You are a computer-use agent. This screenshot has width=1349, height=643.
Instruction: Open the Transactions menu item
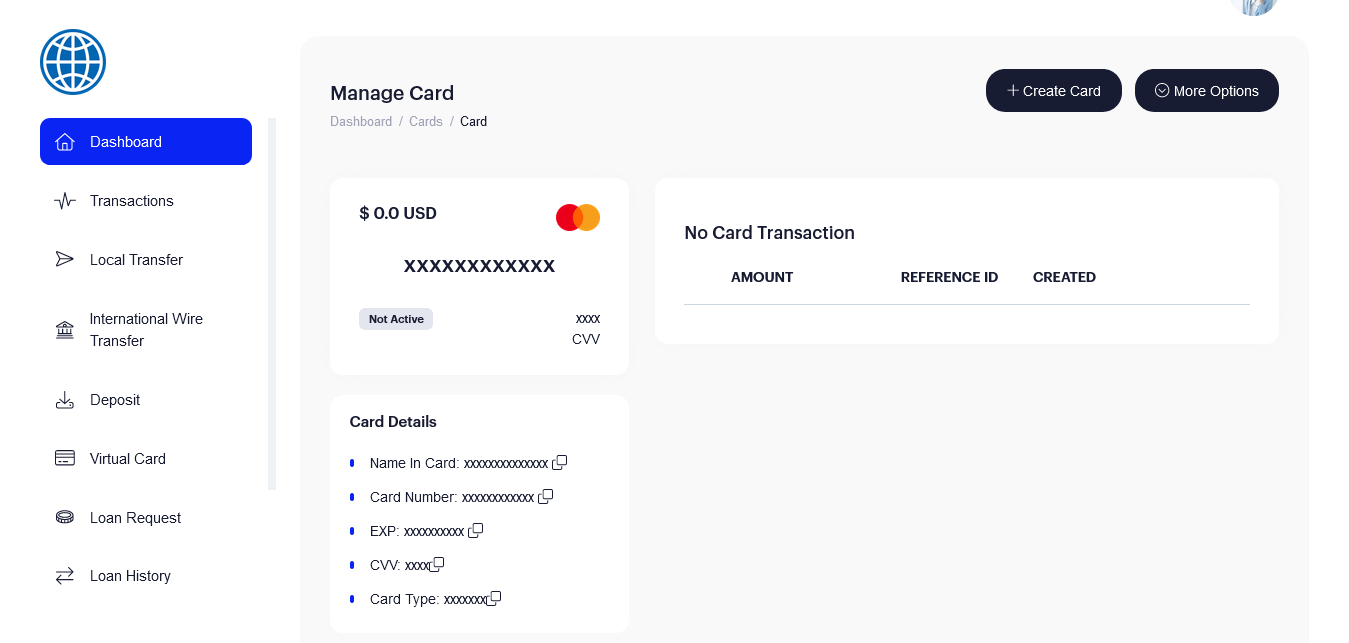[x=131, y=201]
